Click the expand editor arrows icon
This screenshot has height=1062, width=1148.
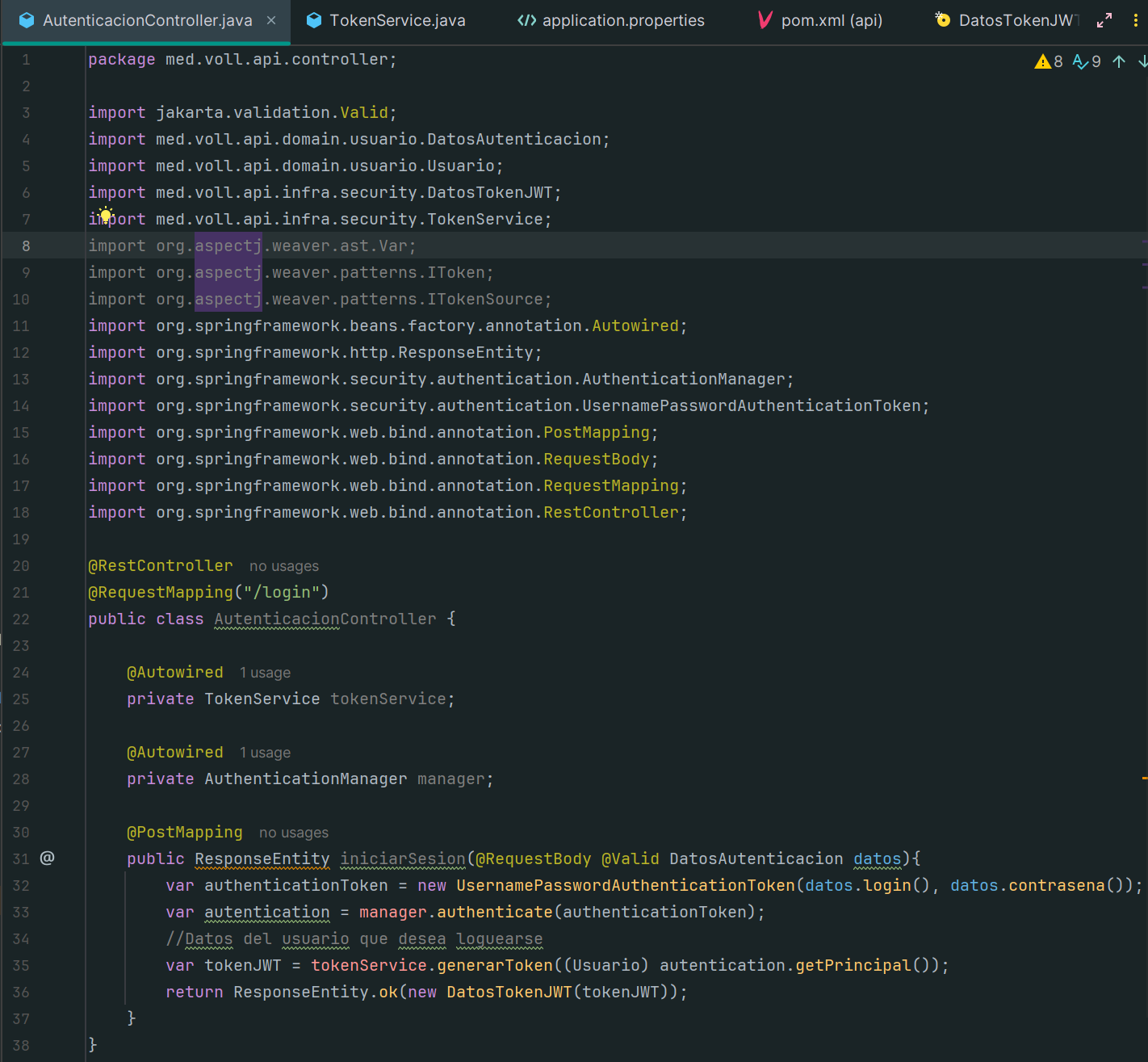click(1104, 20)
